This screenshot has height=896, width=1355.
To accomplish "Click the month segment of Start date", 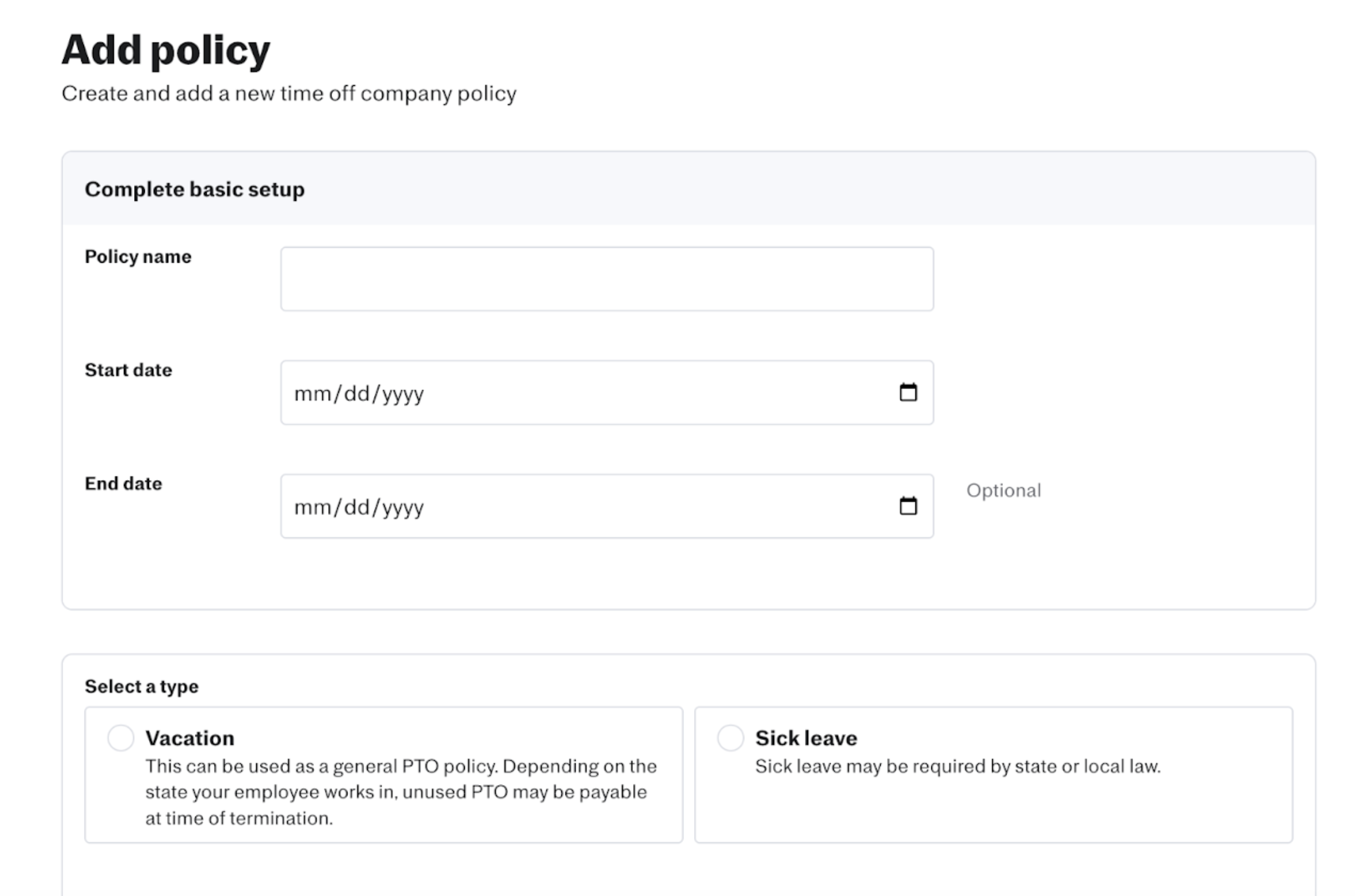I will tap(312, 394).
